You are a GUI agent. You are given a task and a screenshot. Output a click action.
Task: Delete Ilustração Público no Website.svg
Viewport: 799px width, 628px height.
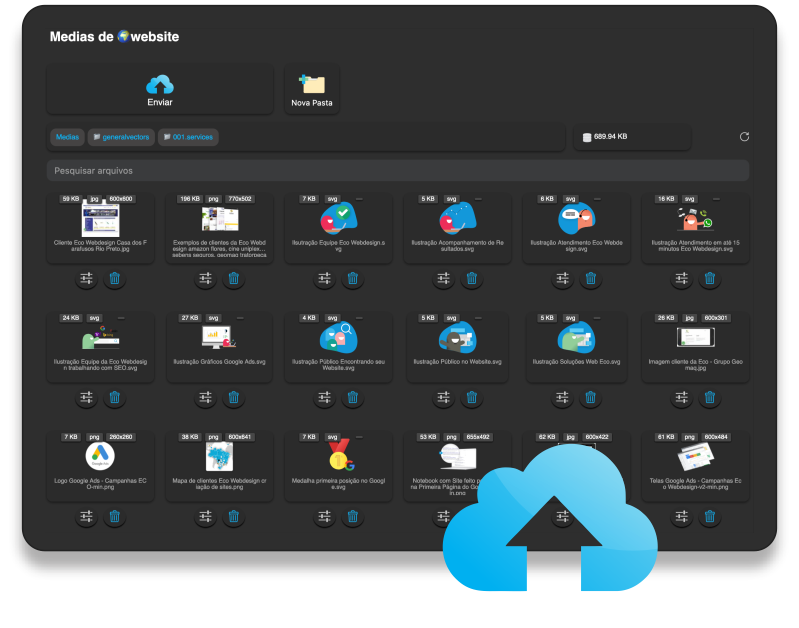tap(472, 398)
